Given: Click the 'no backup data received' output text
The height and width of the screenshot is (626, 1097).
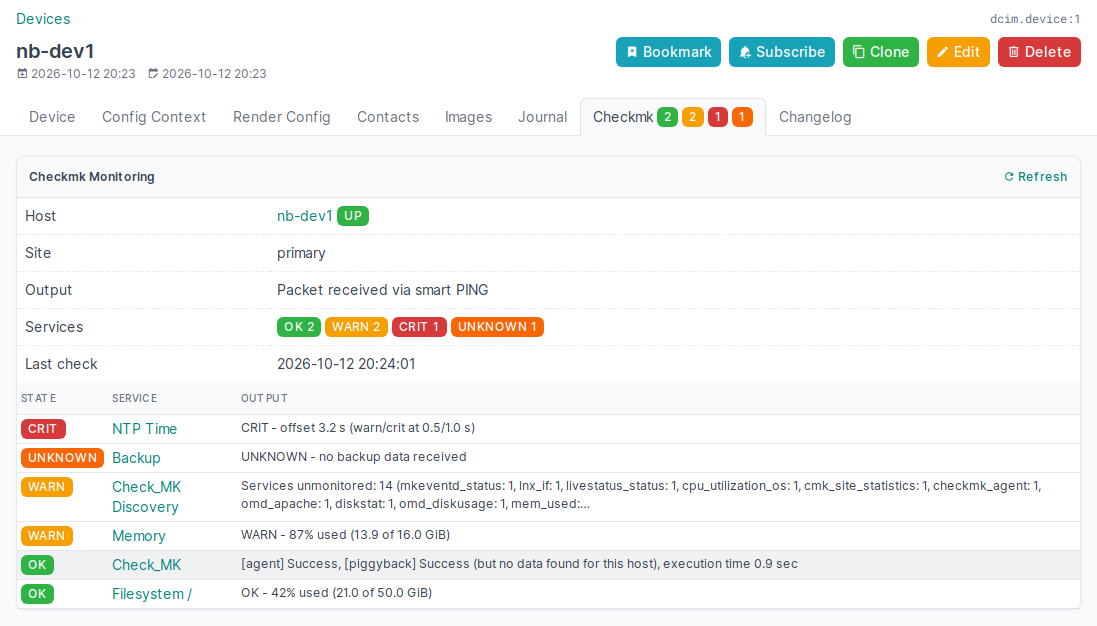Looking at the screenshot, I should pos(392,457).
